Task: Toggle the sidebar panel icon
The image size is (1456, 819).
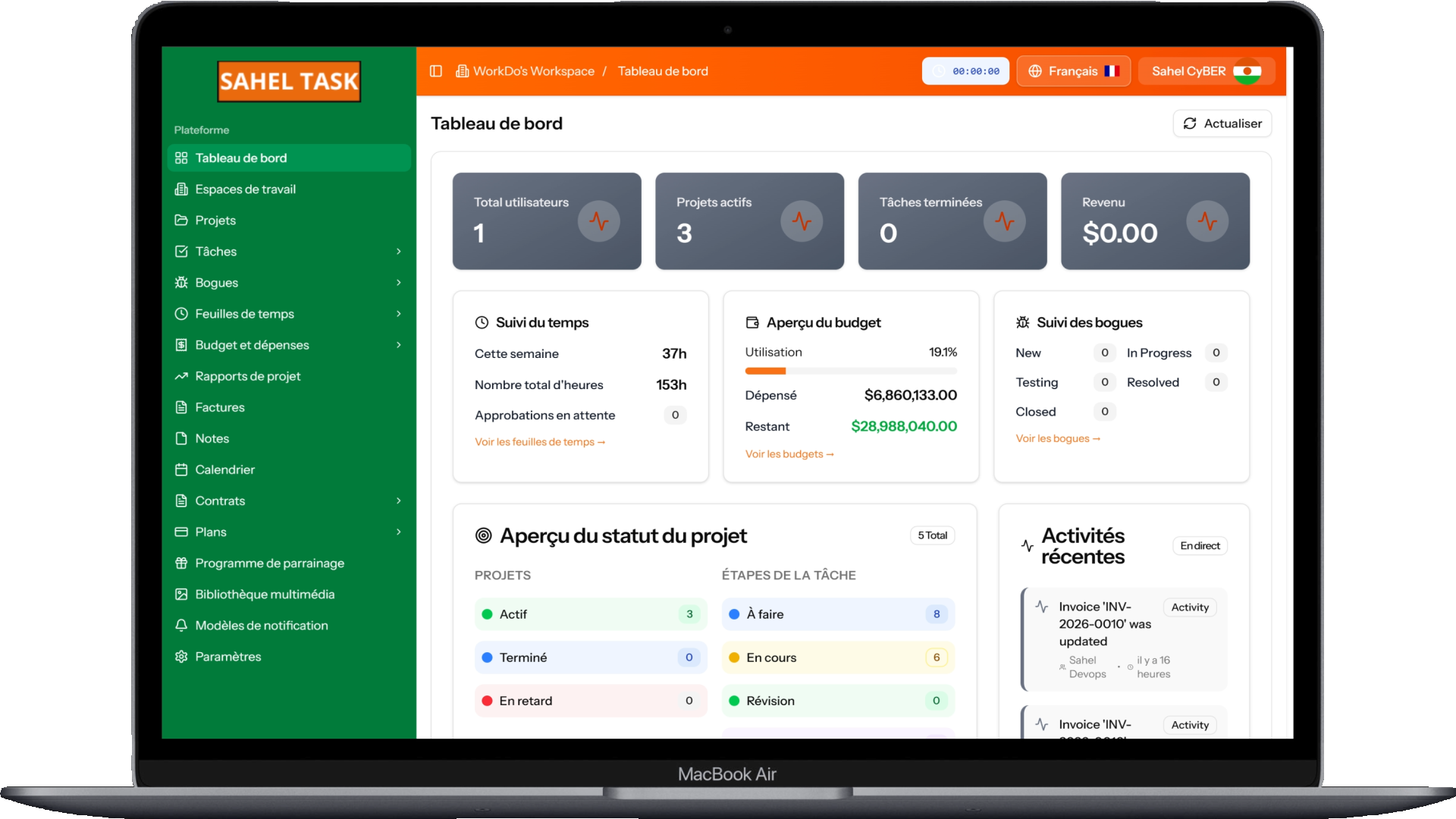Action: [436, 71]
